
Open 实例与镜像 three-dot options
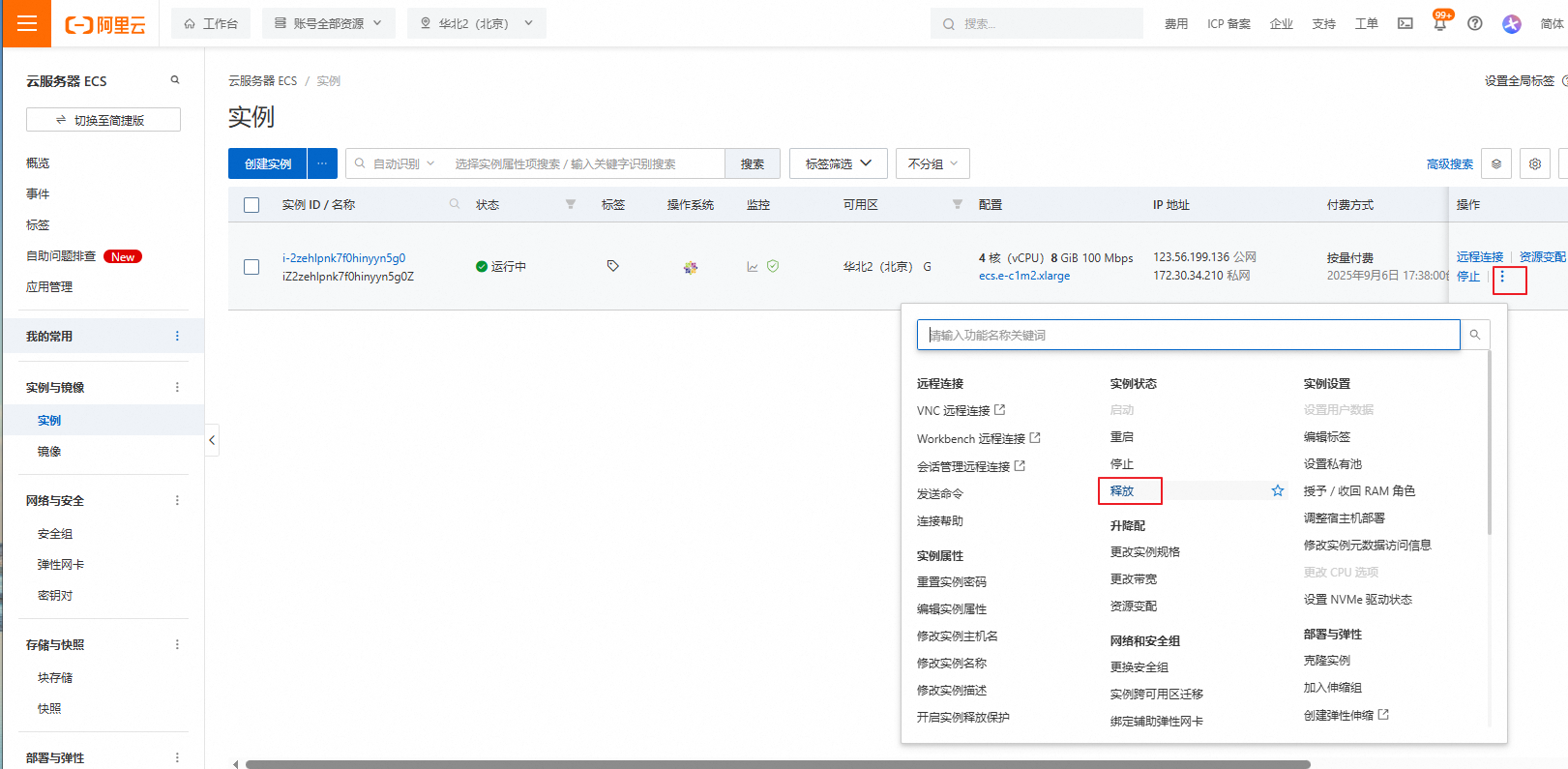point(177,387)
